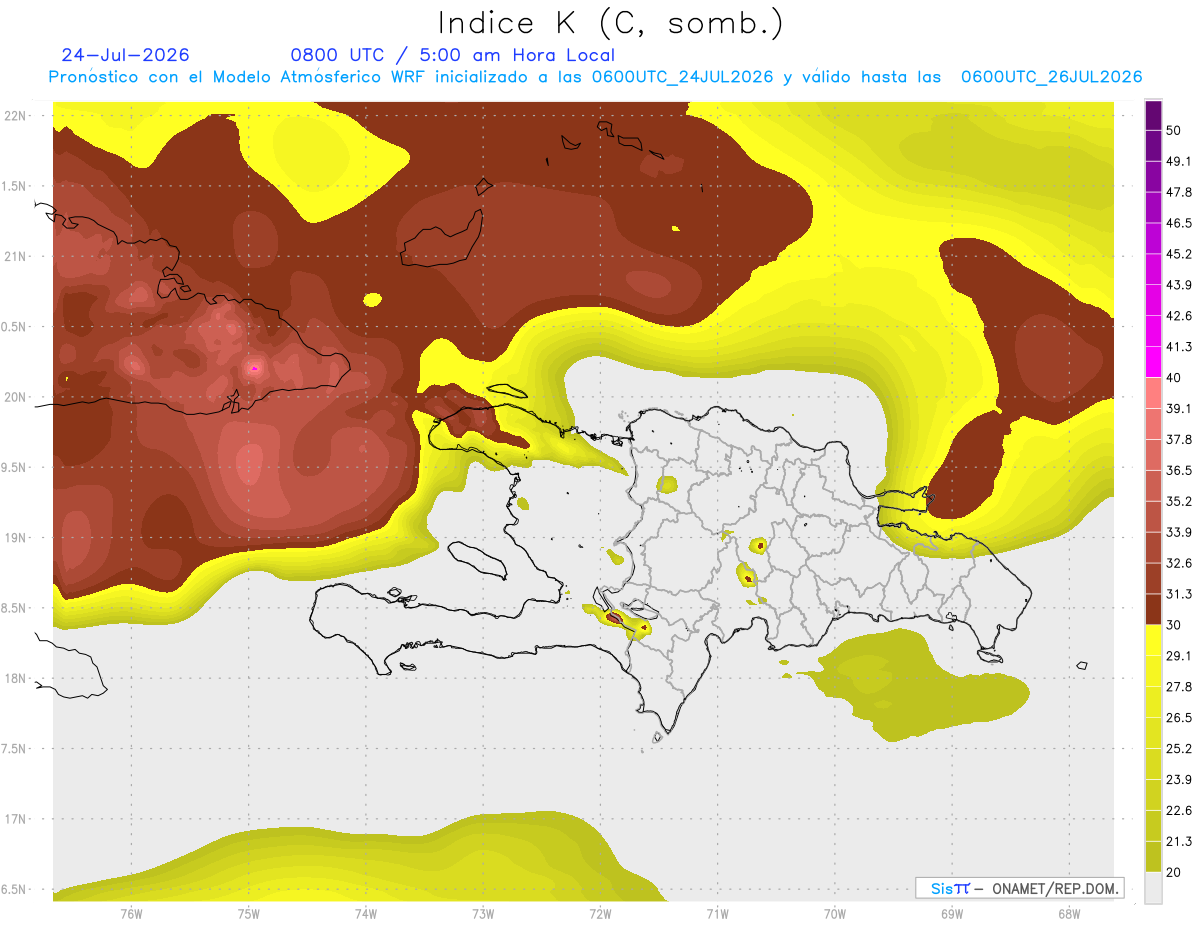Click the dark brown swatch between 30 and 31.3
The width and height of the screenshot is (1200, 927).
coord(1153,609)
